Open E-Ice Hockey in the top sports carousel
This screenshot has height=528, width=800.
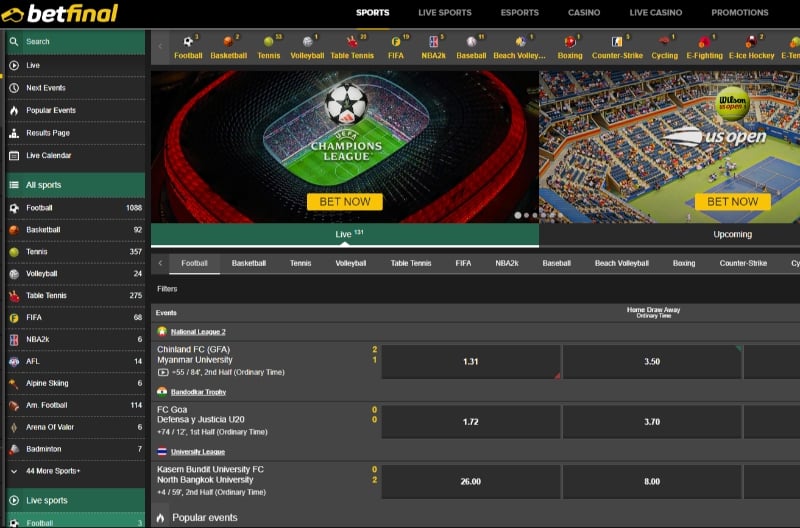coord(752,48)
